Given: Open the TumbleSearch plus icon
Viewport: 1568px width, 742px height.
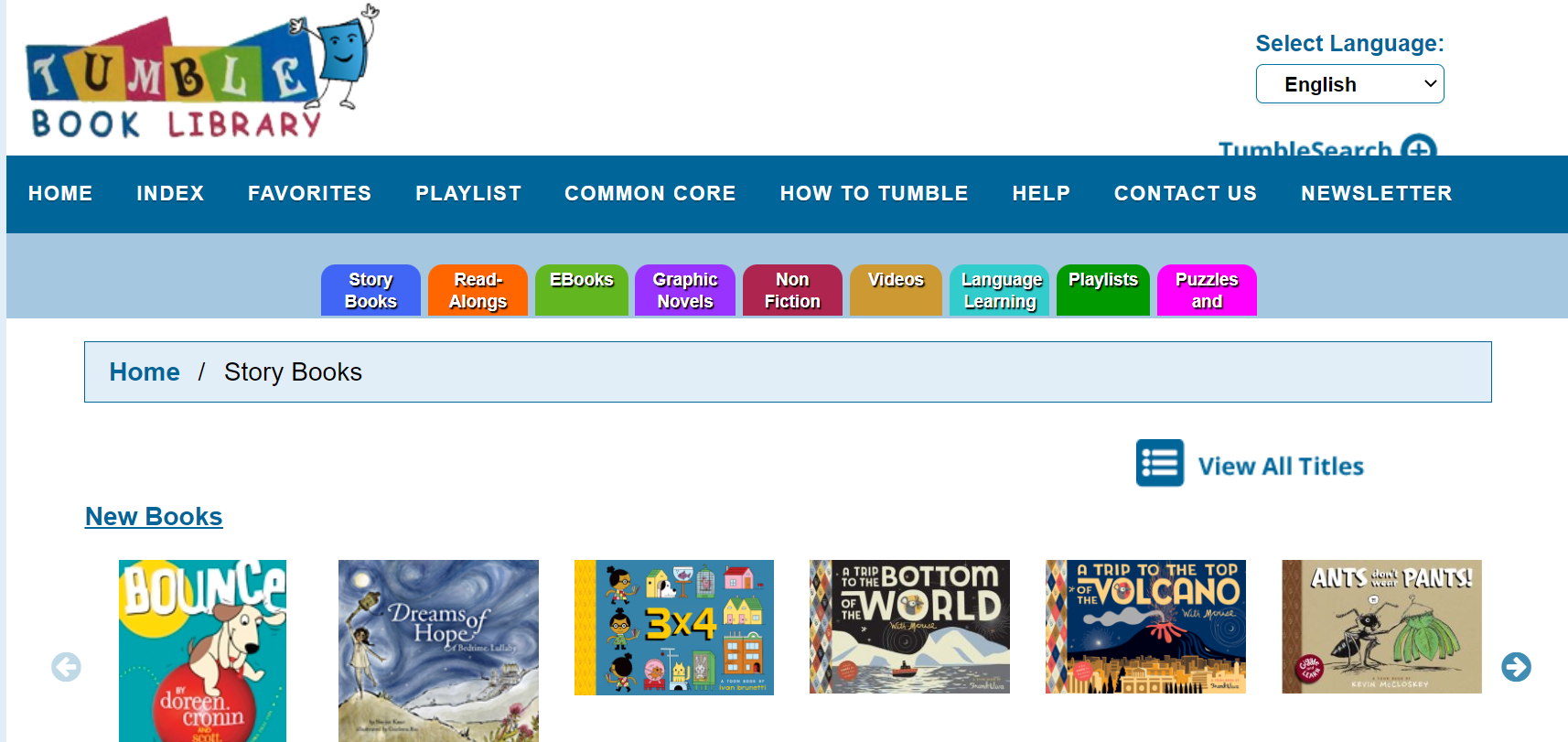Looking at the screenshot, I should tap(1419, 145).
